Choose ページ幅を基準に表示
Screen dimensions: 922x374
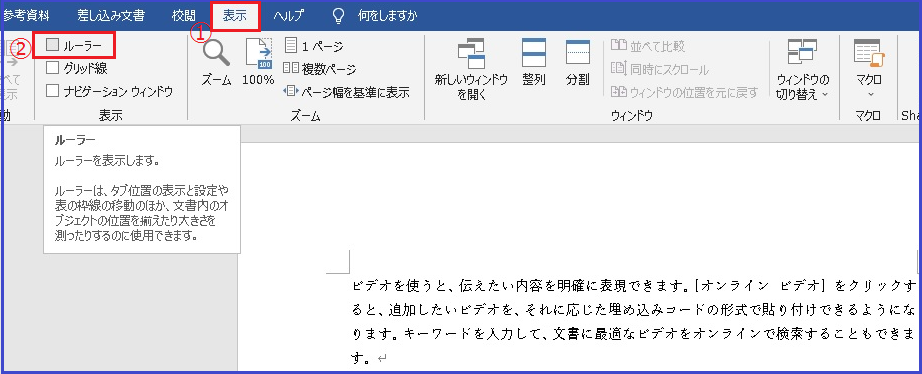(x=347, y=92)
